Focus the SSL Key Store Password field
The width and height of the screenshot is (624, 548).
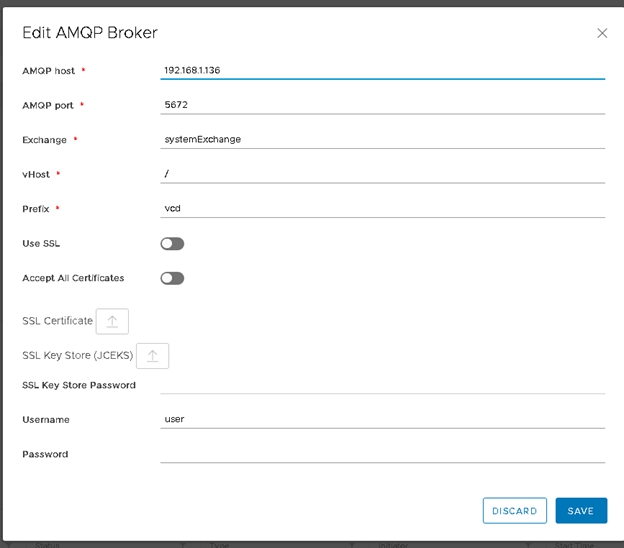point(382,385)
